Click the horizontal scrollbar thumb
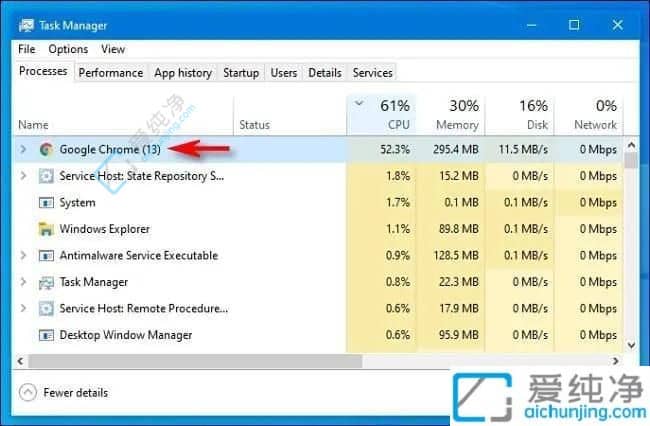650x426 pixels. click(x=195, y=361)
